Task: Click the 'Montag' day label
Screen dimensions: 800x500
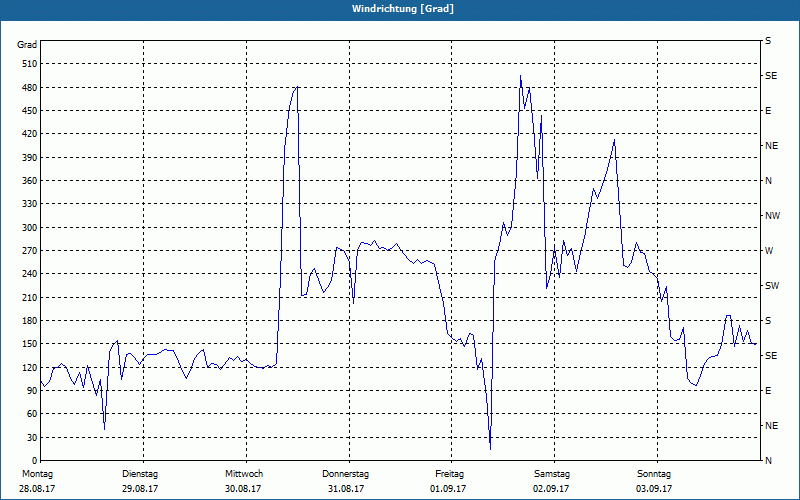Action: tap(37, 474)
